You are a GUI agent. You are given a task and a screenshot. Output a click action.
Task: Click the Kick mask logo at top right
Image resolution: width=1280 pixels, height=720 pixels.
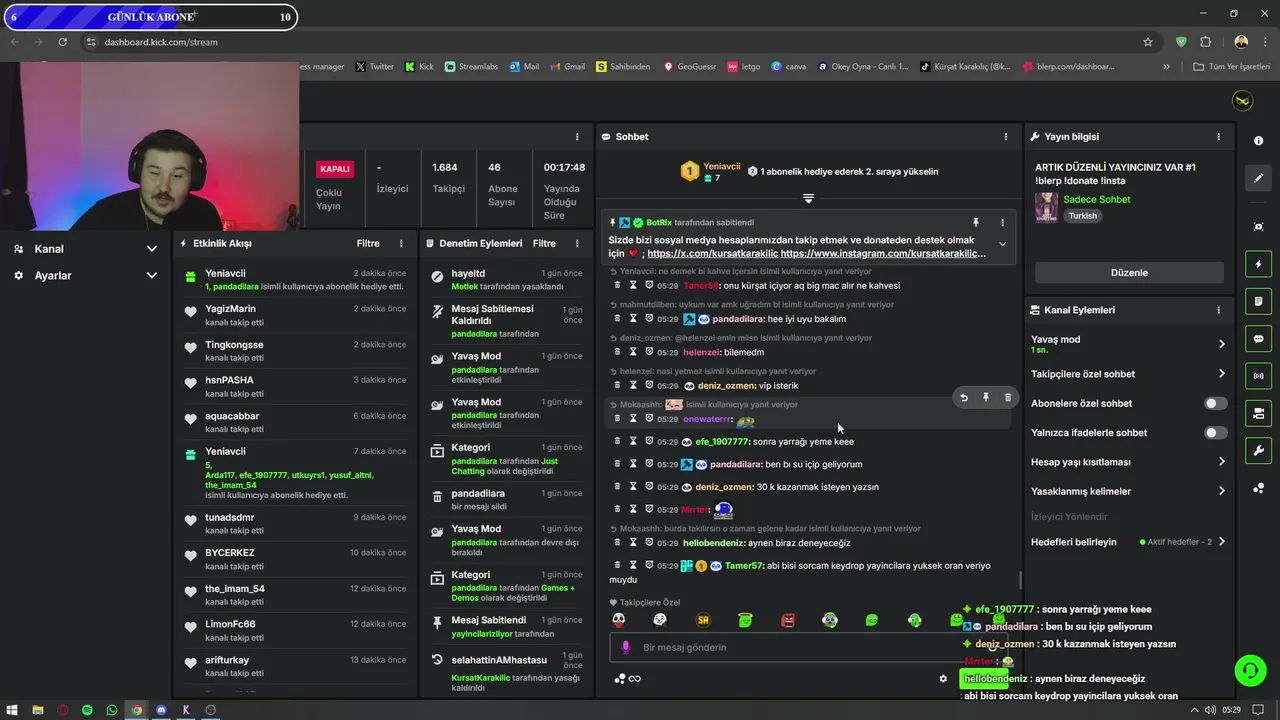(1242, 101)
